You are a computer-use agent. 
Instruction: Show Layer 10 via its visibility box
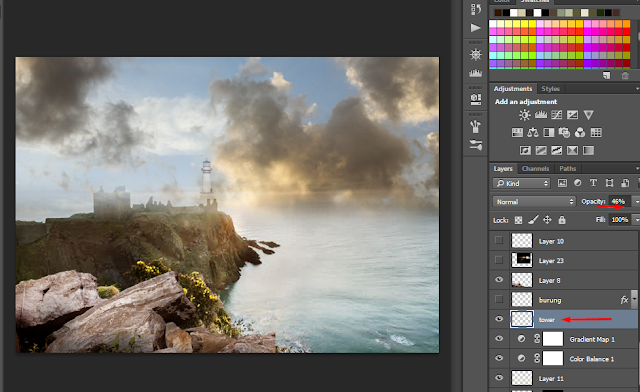click(499, 241)
